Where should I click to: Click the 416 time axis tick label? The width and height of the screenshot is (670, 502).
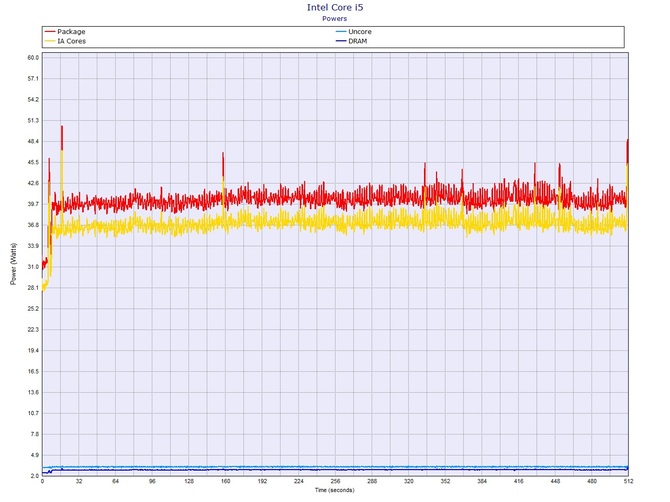pyautogui.click(x=519, y=481)
